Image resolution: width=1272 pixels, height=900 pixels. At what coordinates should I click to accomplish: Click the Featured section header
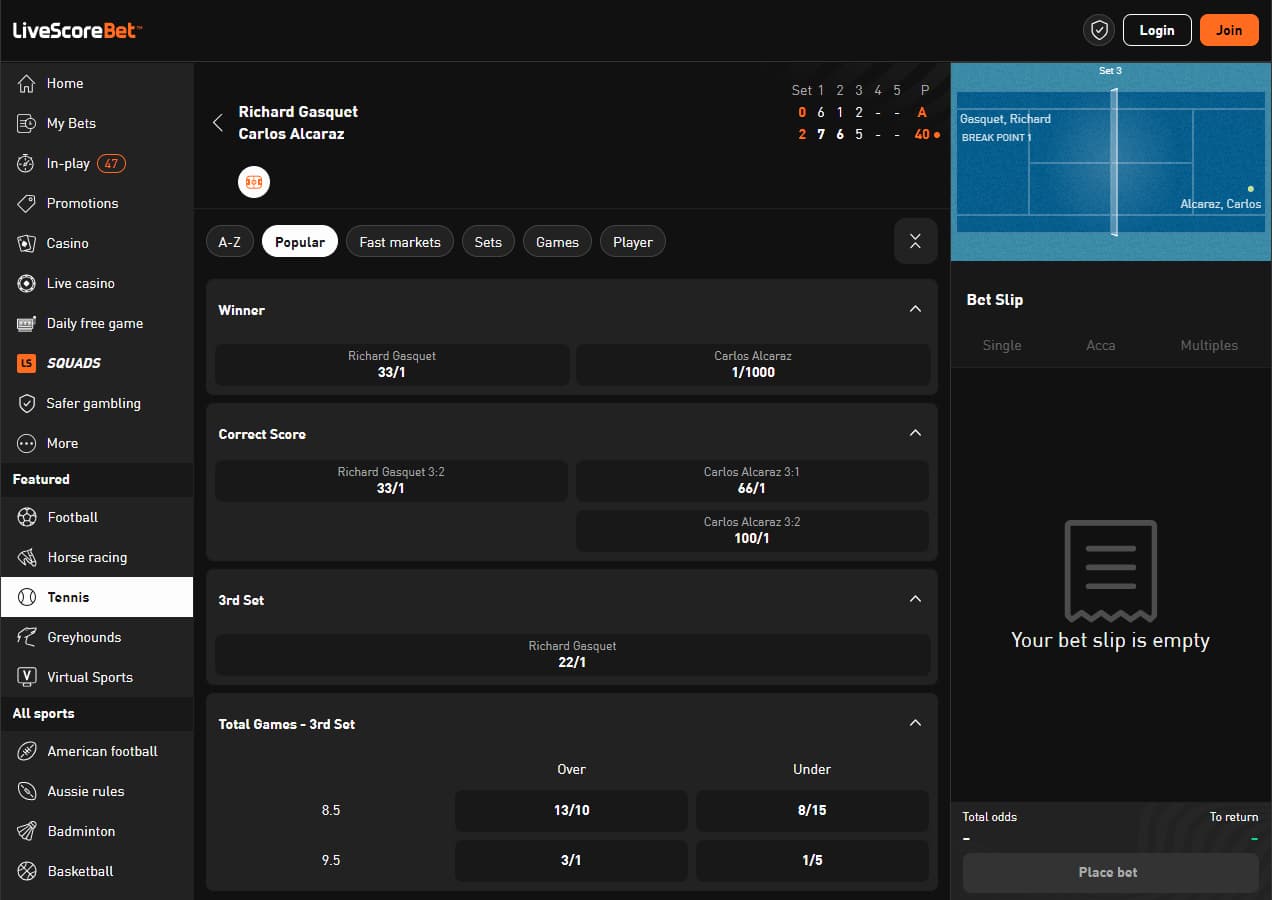coord(96,480)
